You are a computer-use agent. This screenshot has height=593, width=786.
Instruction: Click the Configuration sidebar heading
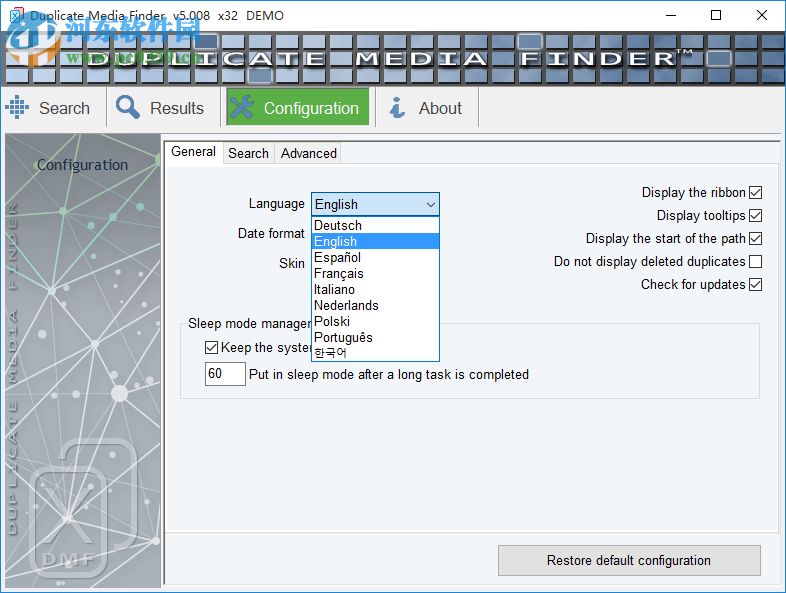click(x=83, y=165)
